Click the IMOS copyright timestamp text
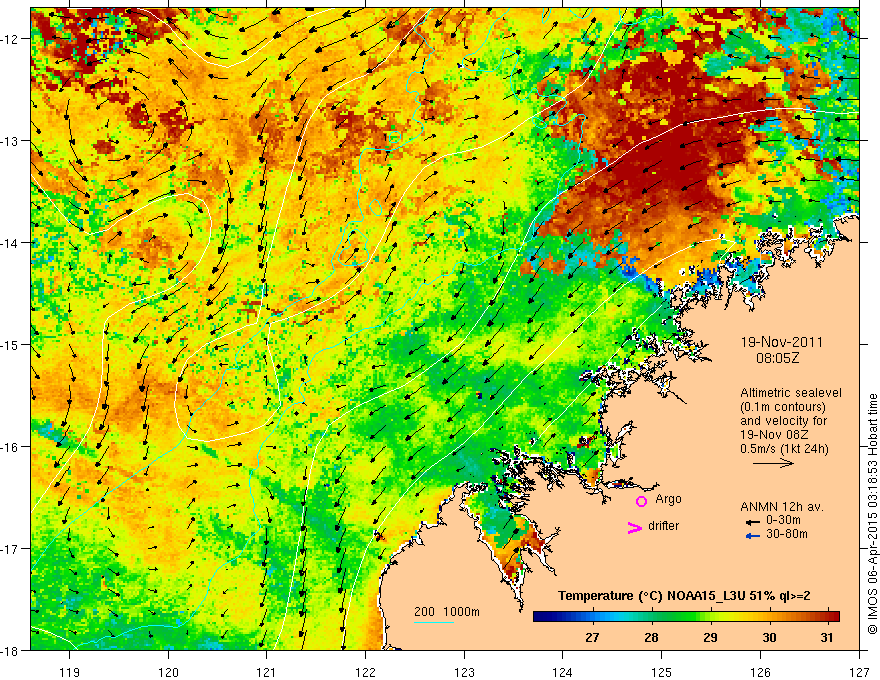This screenshot has width=880, height=680. [x=872, y=514]
